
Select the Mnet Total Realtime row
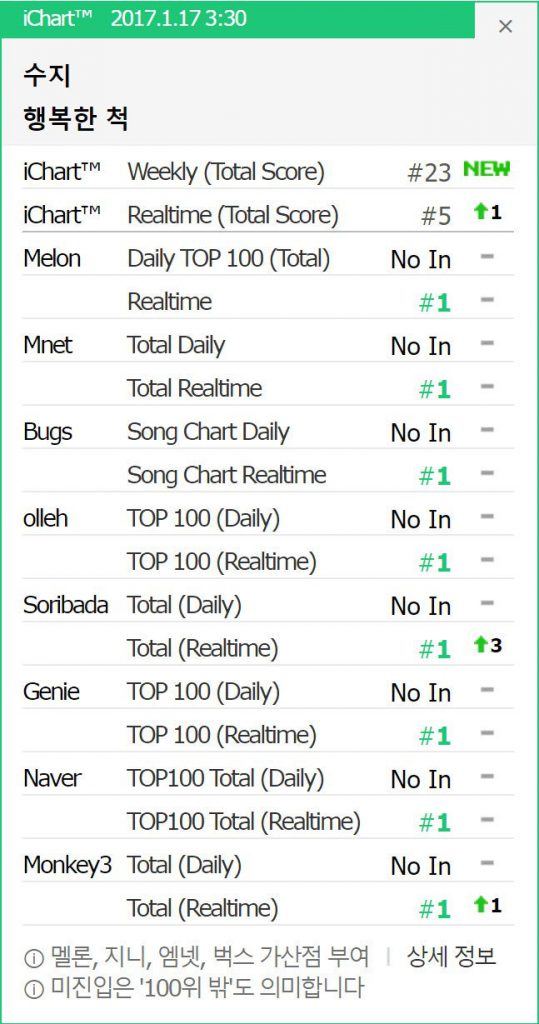tap(268, 389)
